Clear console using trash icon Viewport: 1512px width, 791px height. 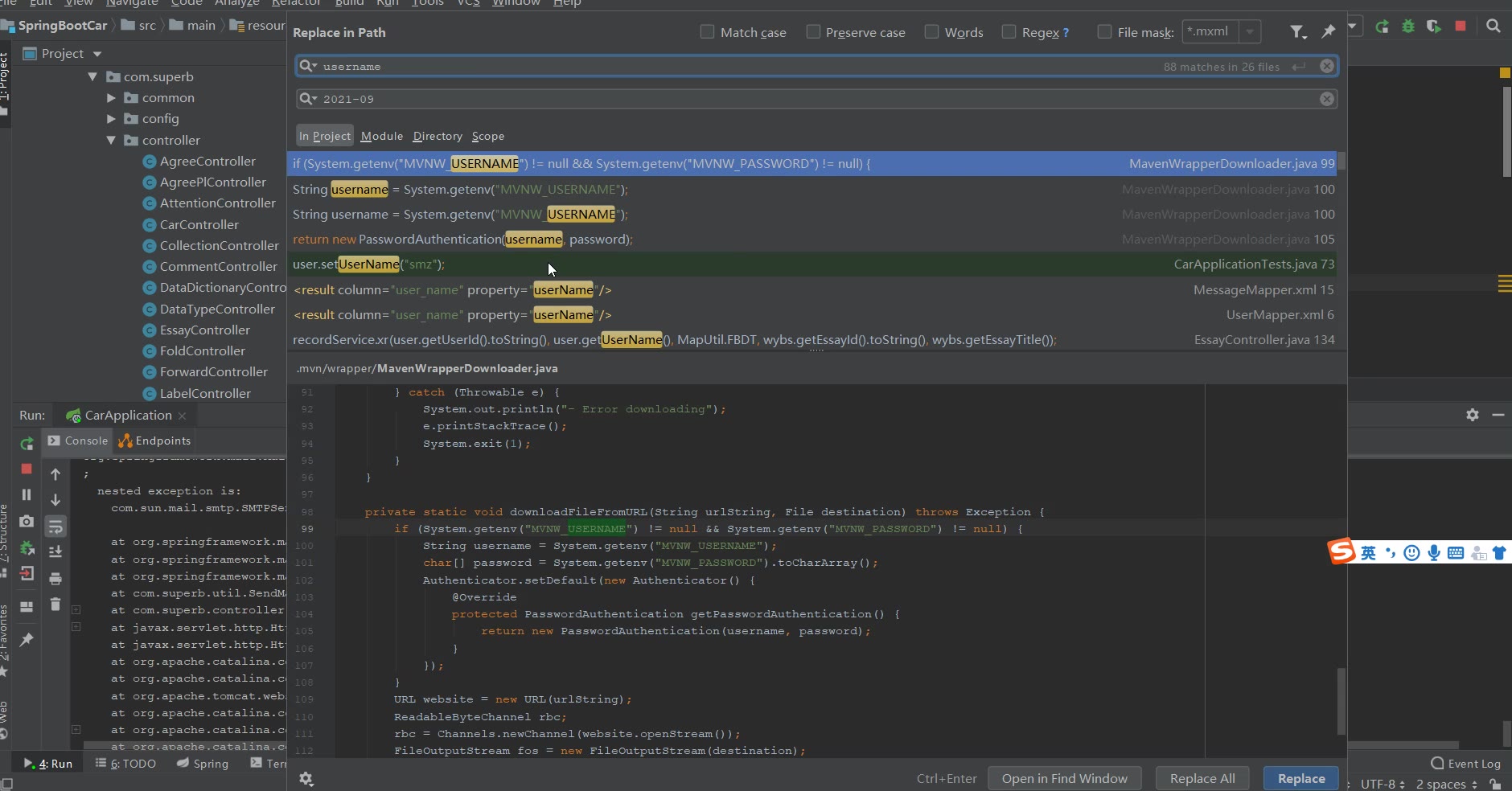point(55,604)
